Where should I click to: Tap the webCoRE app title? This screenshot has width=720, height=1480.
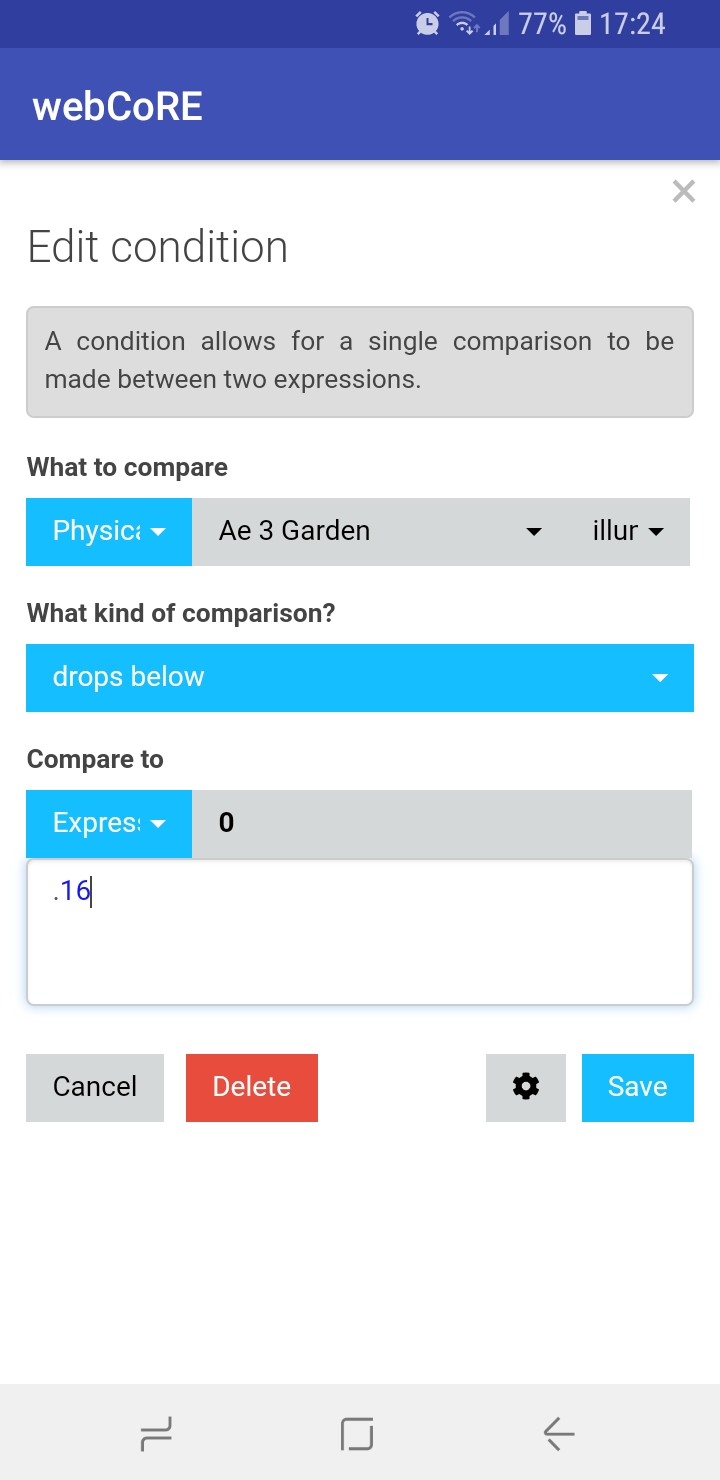pyautogui.click(x=118, y=106)
